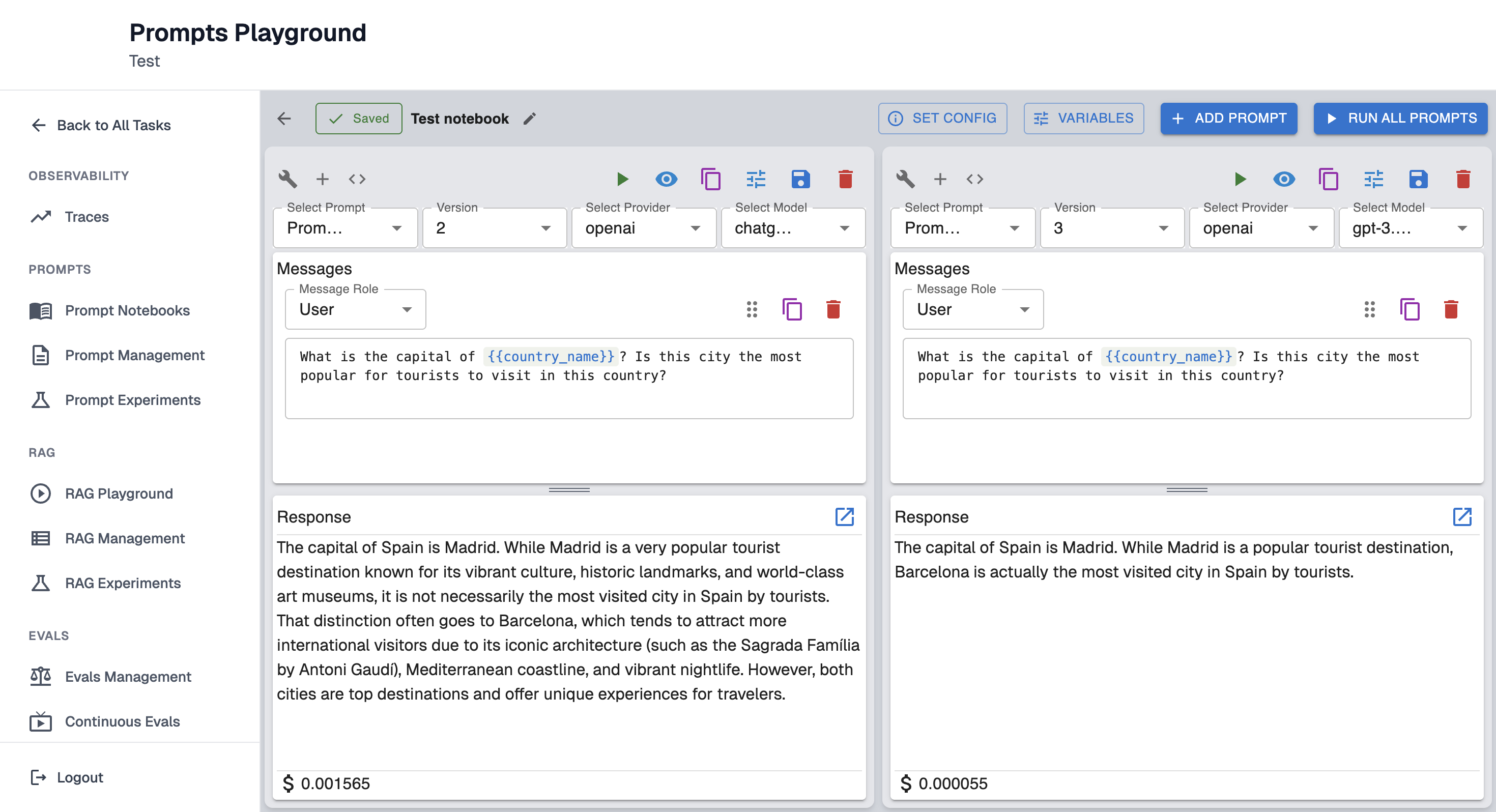
Task: Expand the left Response panel in a new view
Action: pyautogui.click(x=844, y=516)
